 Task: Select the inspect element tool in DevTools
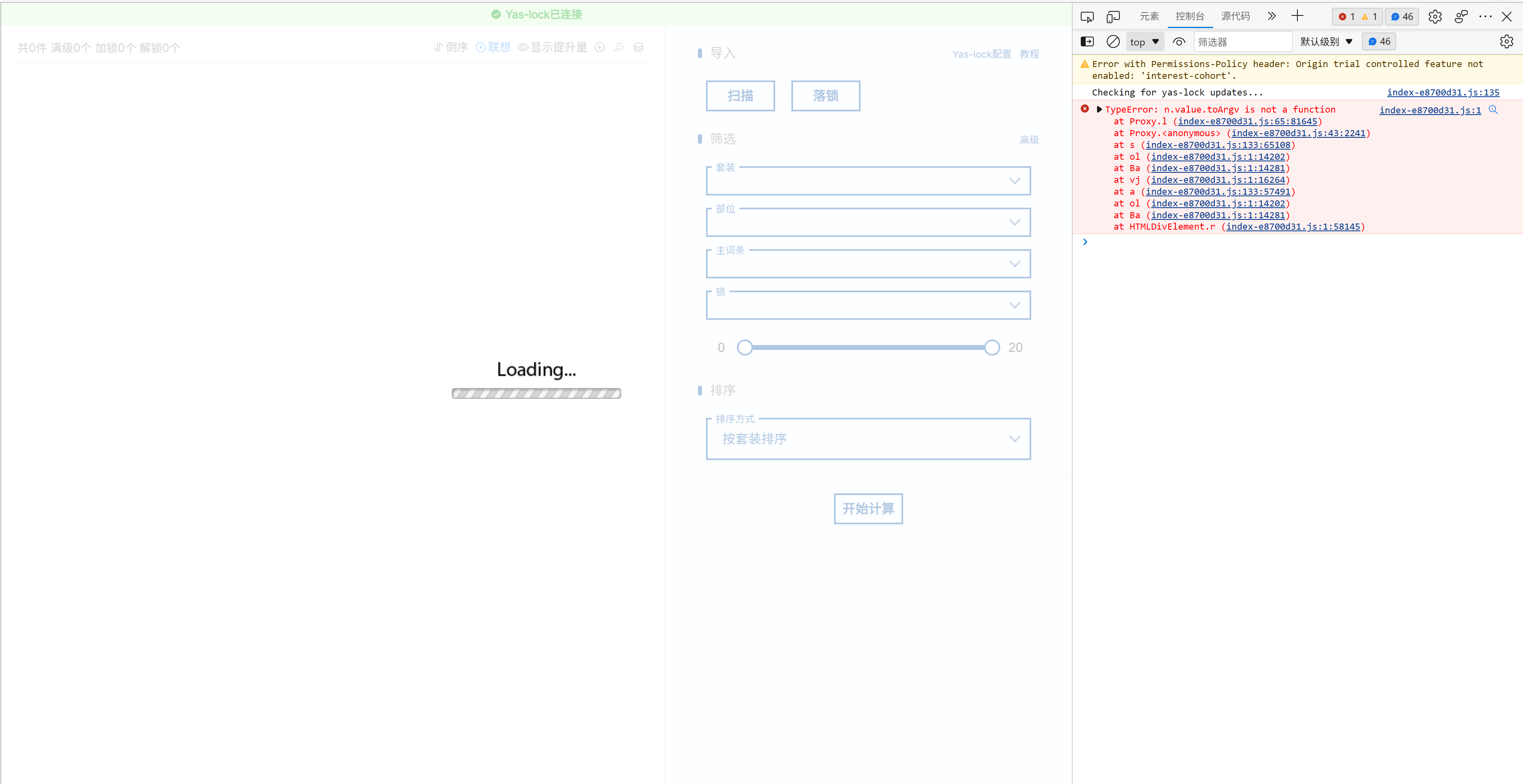tap(1088, 17)
